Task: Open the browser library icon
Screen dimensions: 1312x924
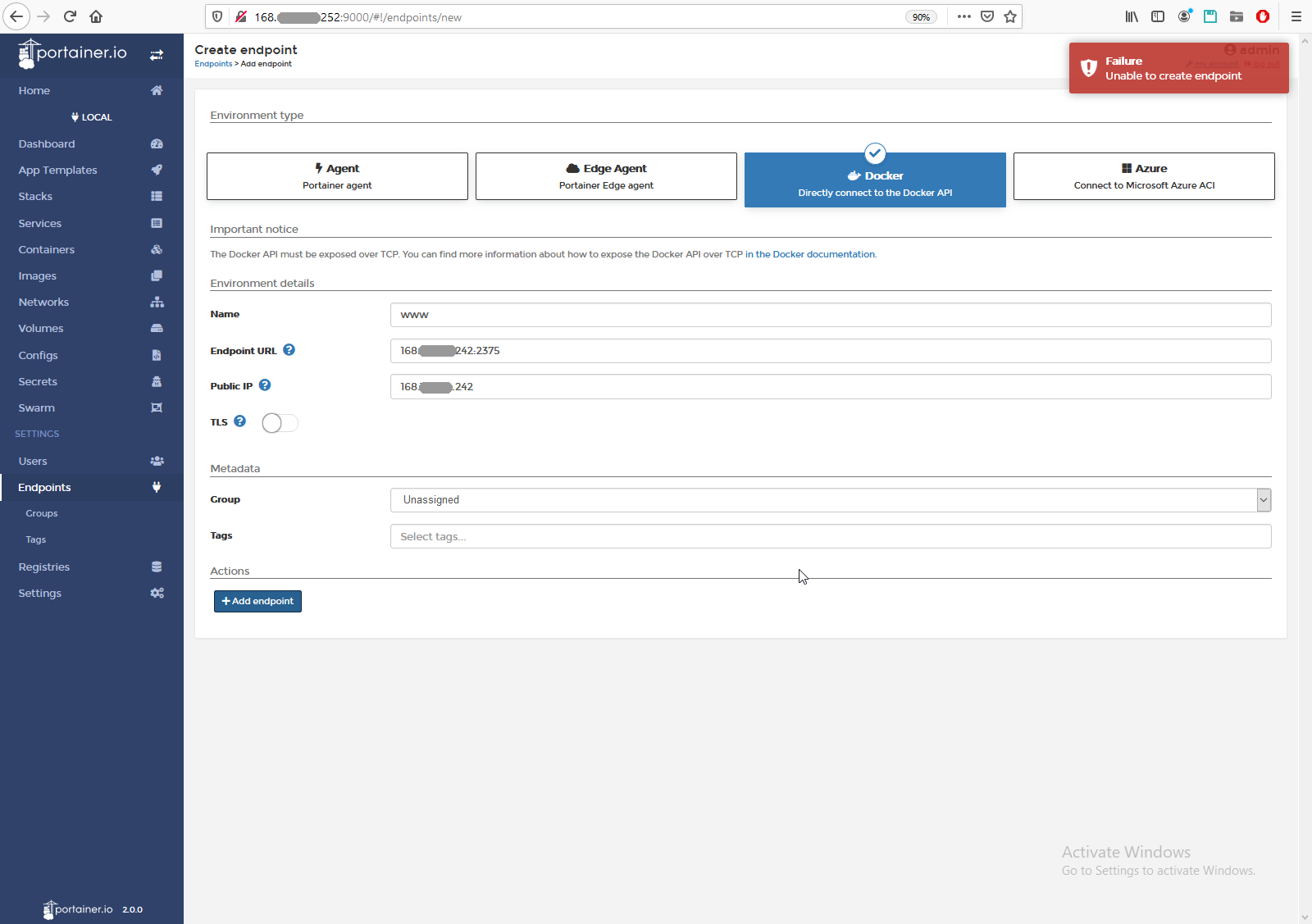Action: (x=1132, y=16)
